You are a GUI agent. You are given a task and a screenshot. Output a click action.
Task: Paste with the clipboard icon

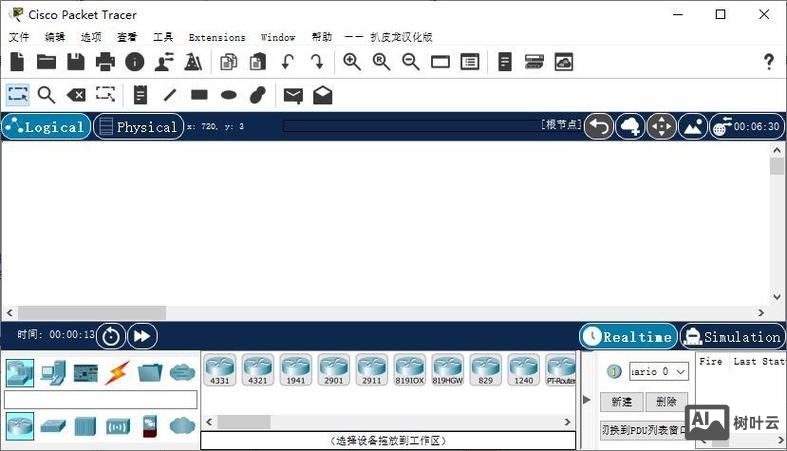pos(258,62)
